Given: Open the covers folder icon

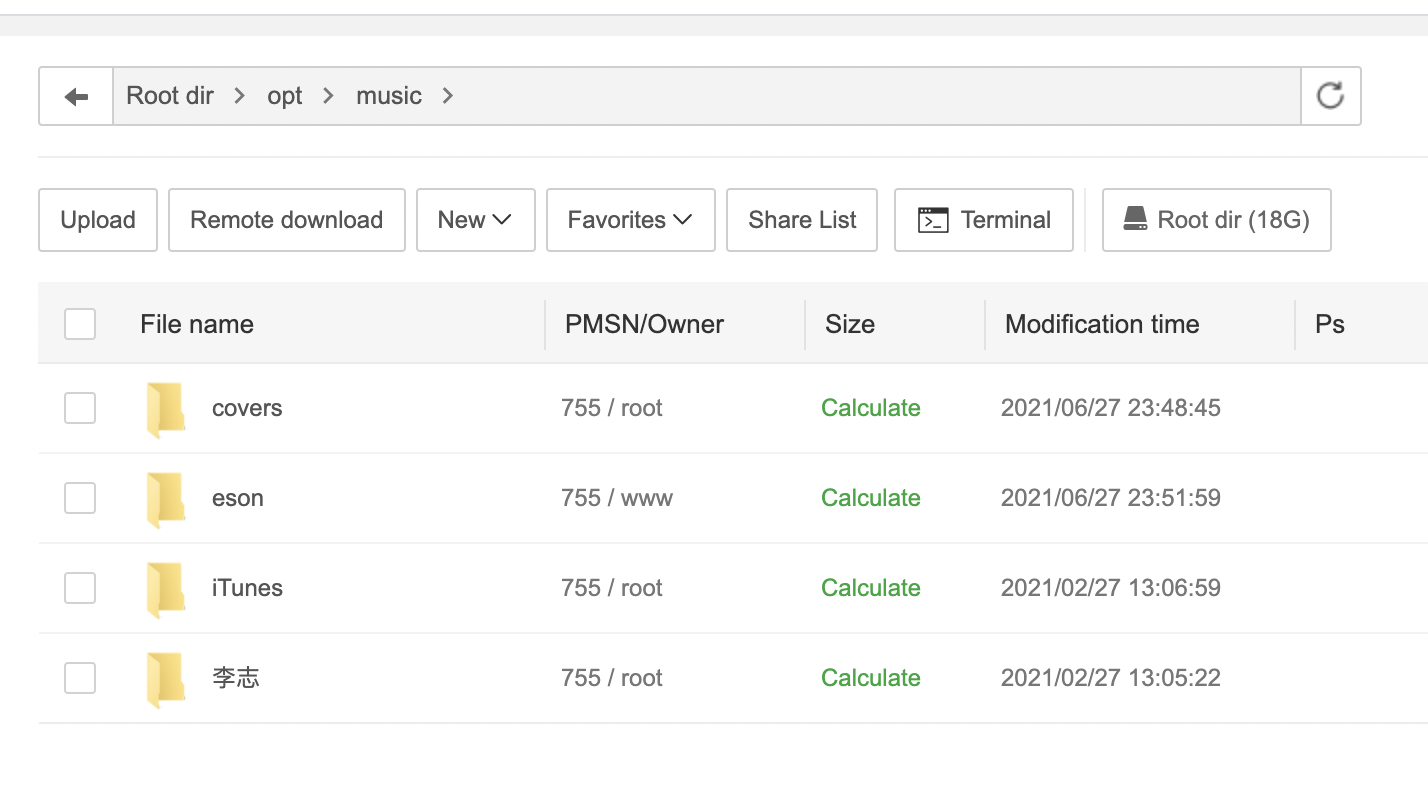Looking at the screenshot, I should coord(165,410).
